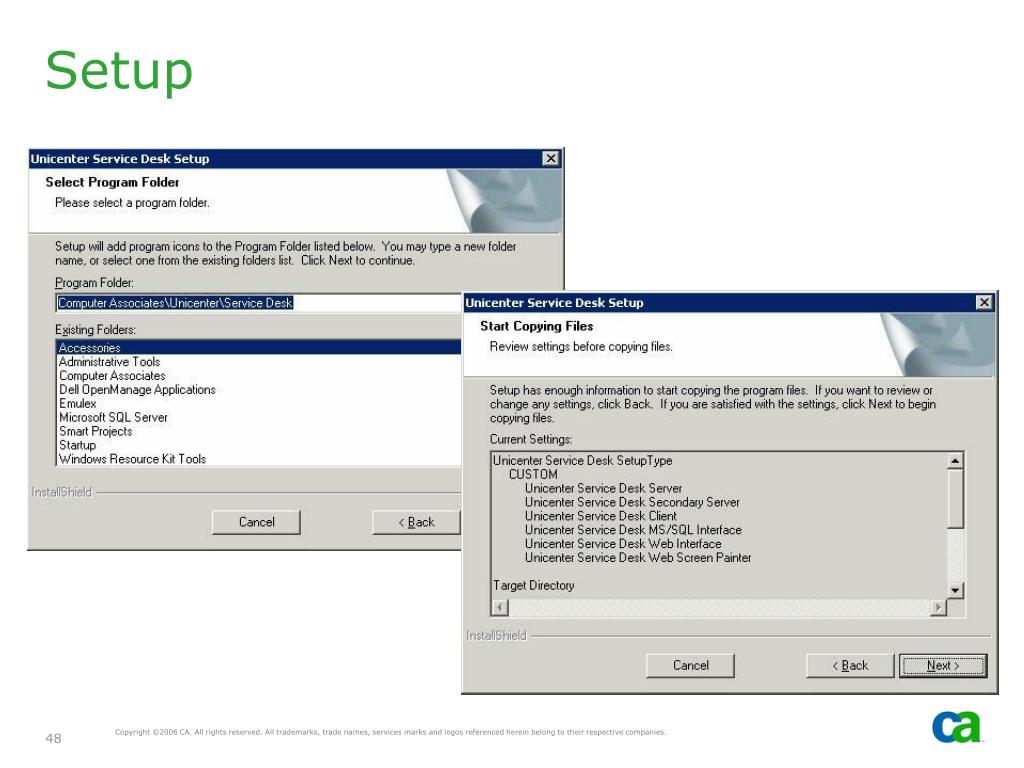
Task: Cancel the Start Copying Files dialog
Action: [x=690, y=665]
